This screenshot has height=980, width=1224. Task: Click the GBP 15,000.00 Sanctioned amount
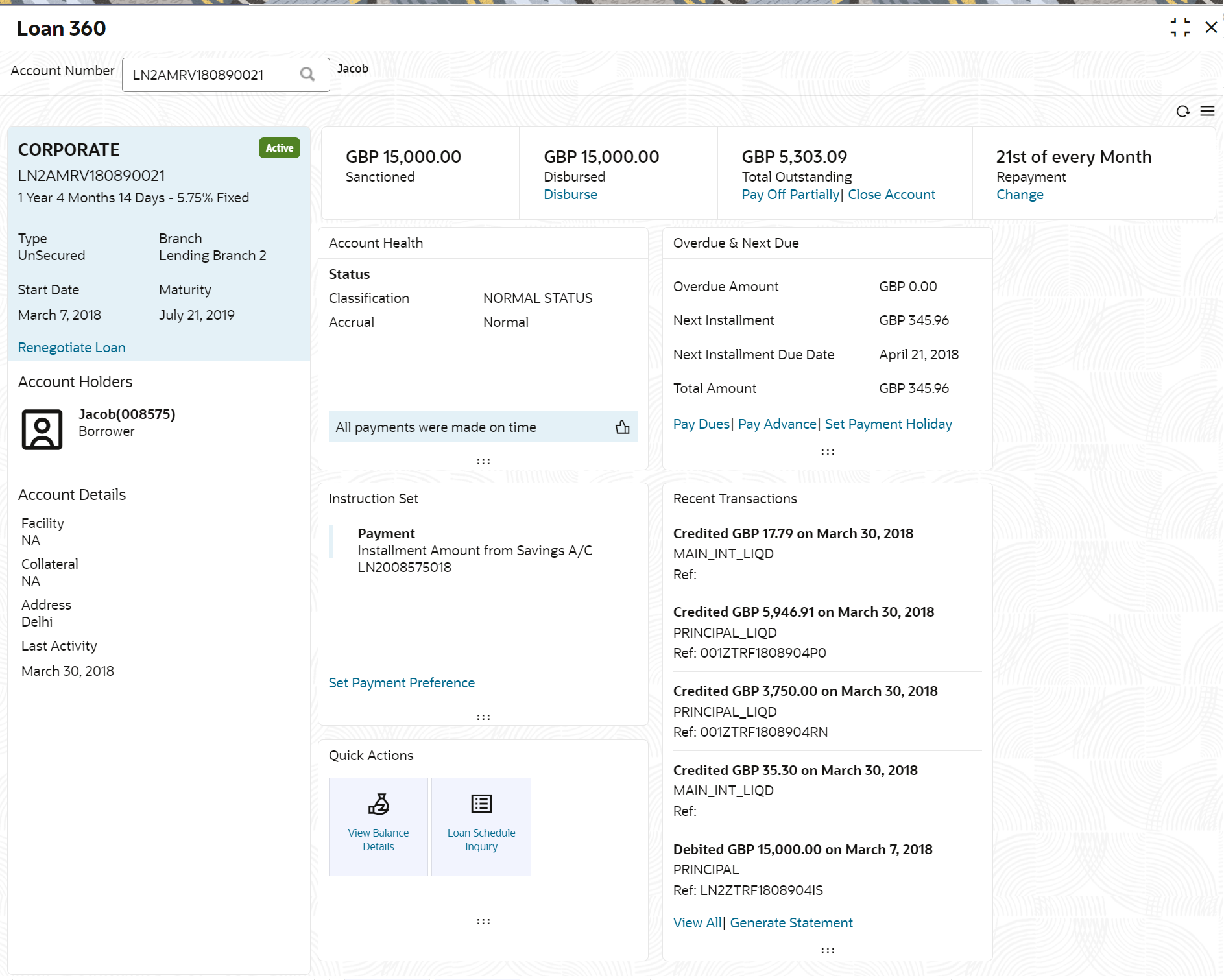click(403, 157)
